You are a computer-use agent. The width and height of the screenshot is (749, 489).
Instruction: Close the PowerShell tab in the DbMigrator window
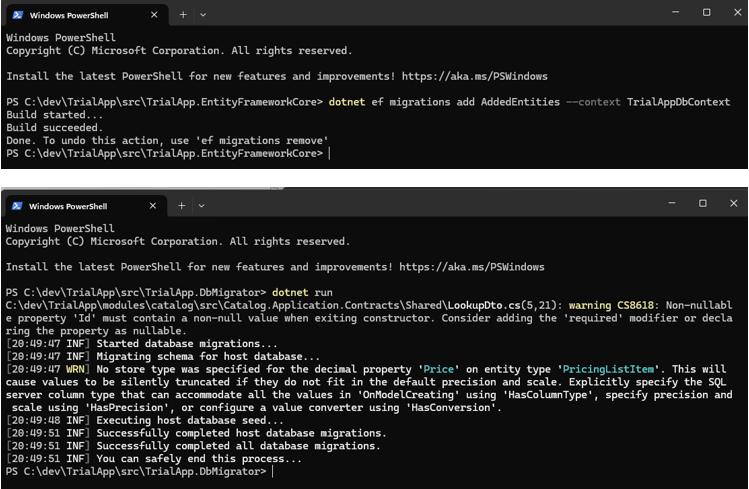click(x=153, y=206)
